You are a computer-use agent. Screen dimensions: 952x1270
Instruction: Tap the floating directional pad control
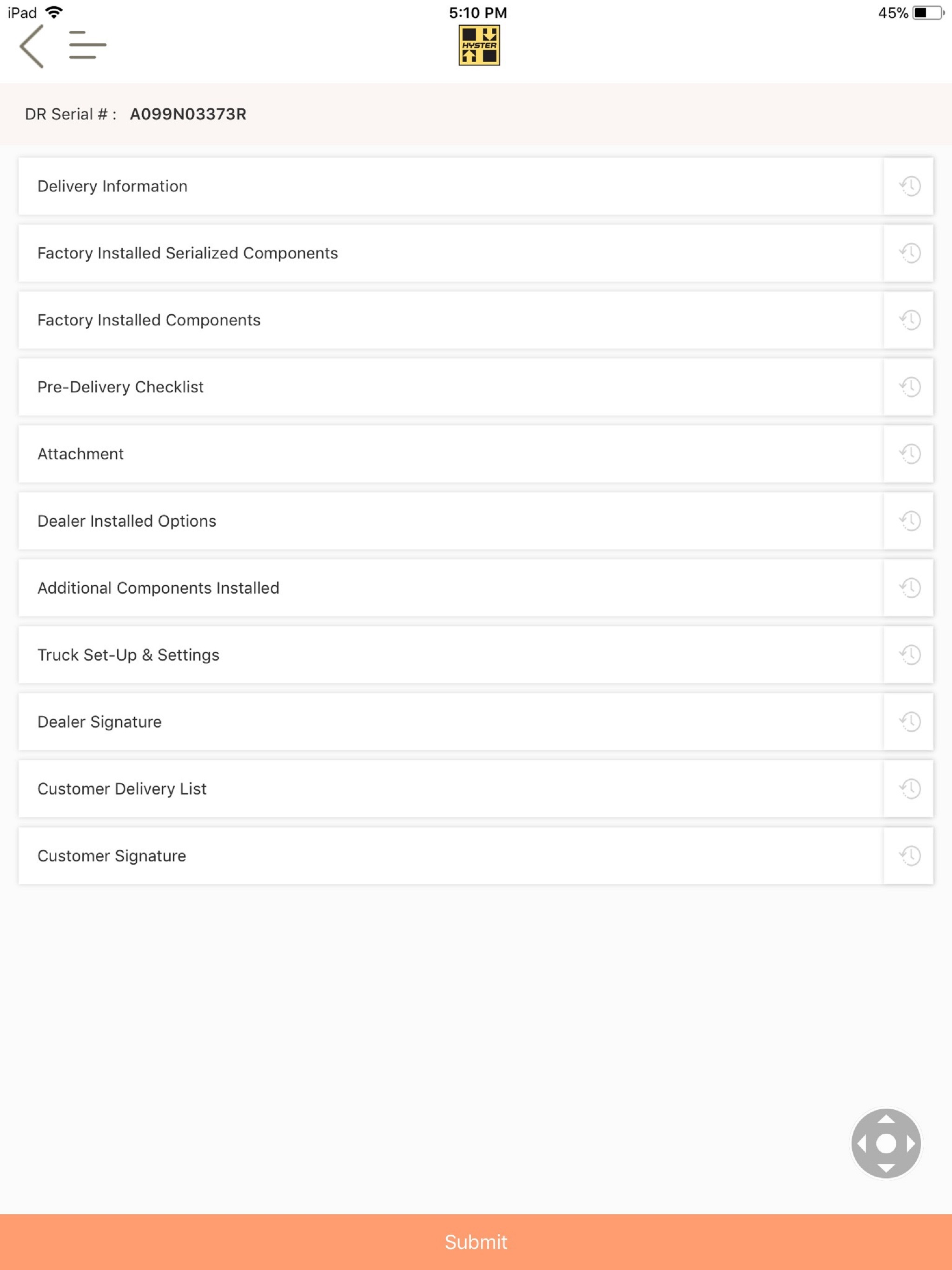886,1143
